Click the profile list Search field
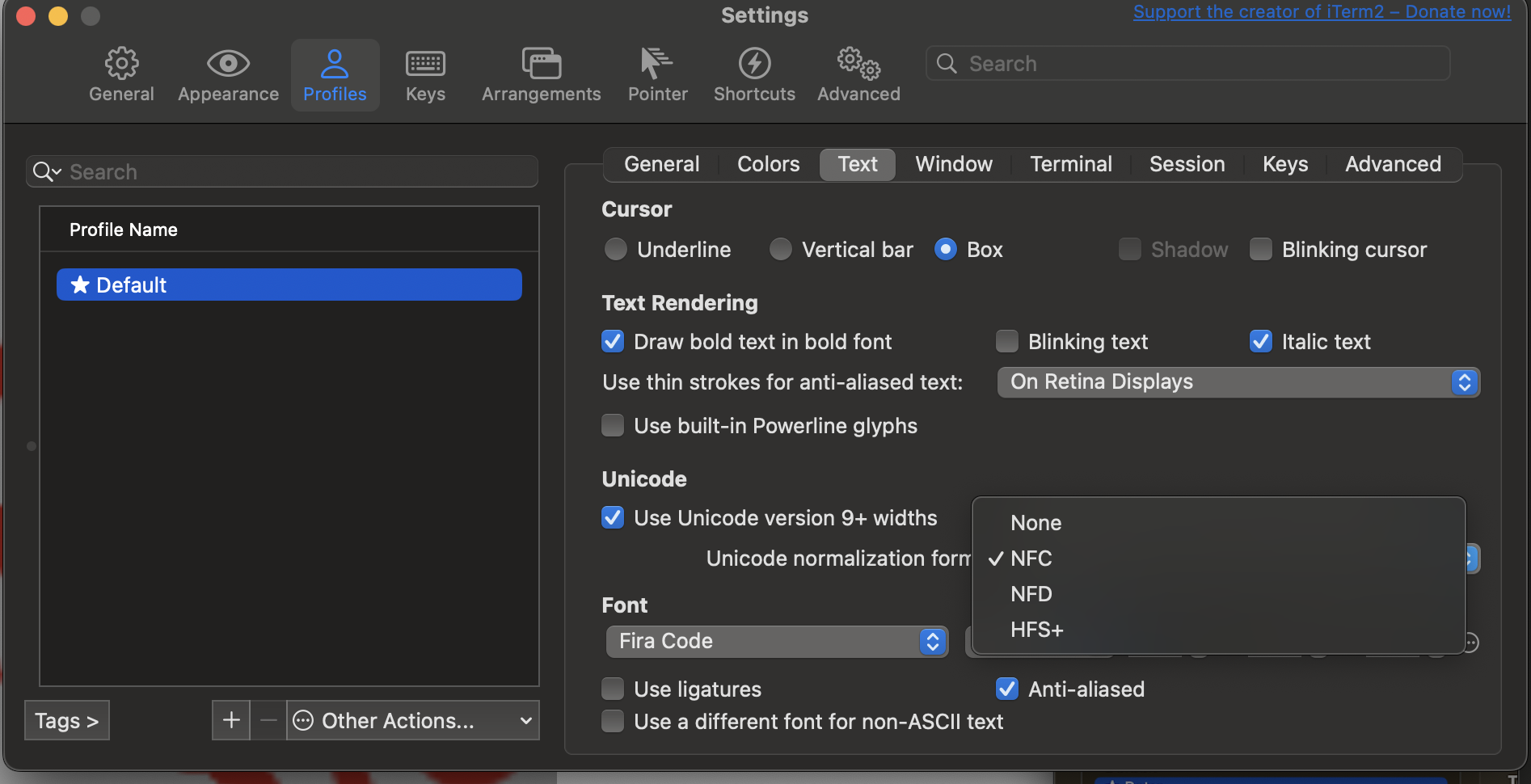The height and width of the screenshot is (784, 1531). (x=282, y=171)
